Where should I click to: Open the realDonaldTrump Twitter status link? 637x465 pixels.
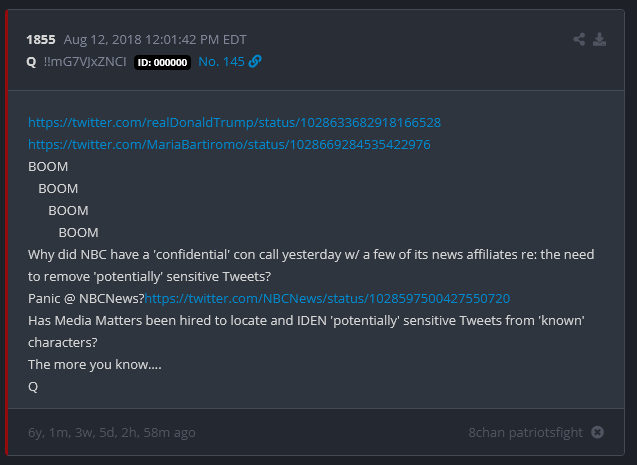[x=234, y=122]
